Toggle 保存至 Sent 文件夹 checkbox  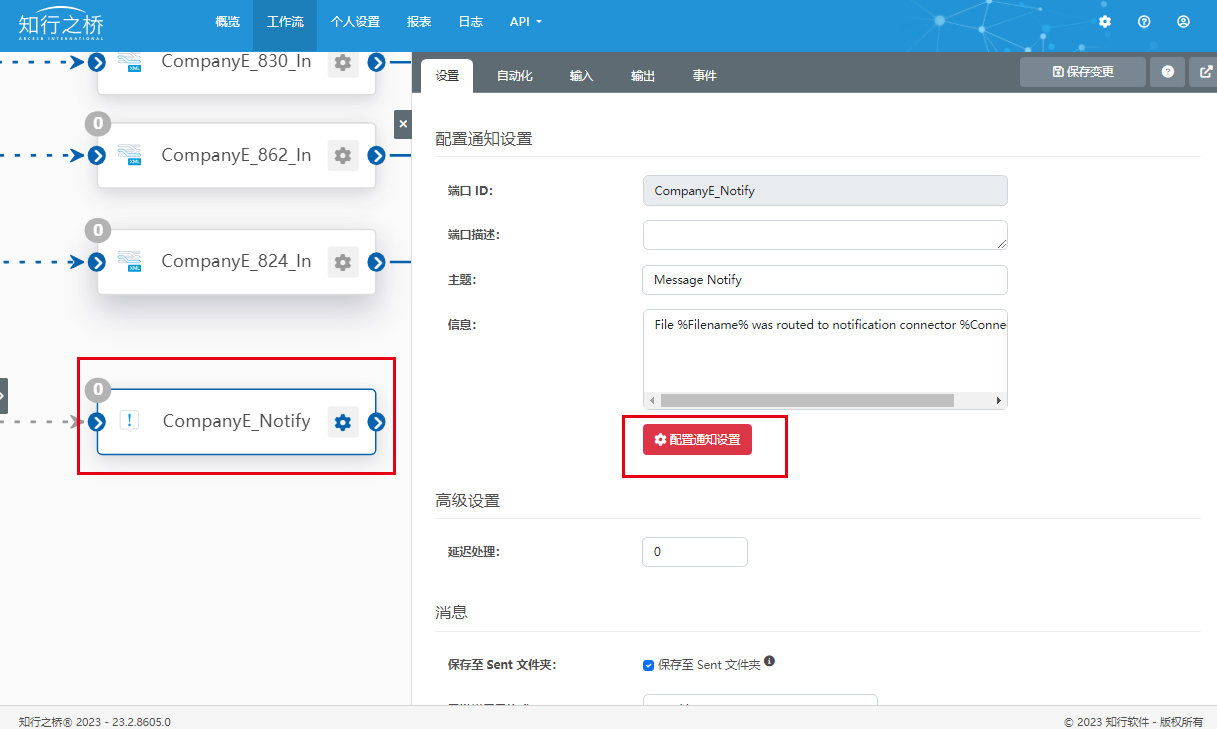(x=649, y=665)
